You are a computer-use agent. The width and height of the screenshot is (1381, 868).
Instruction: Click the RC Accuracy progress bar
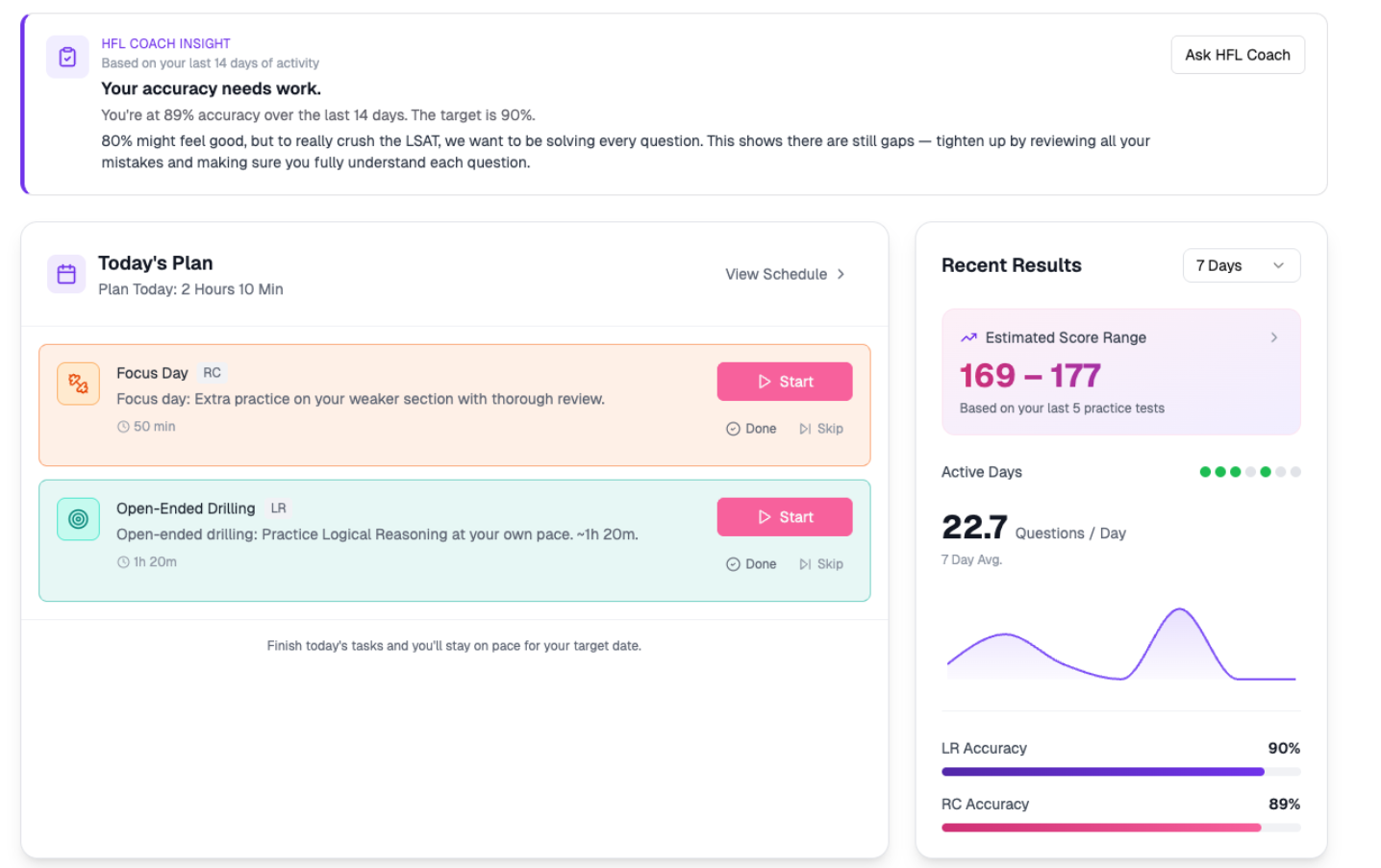point(1120,828)
